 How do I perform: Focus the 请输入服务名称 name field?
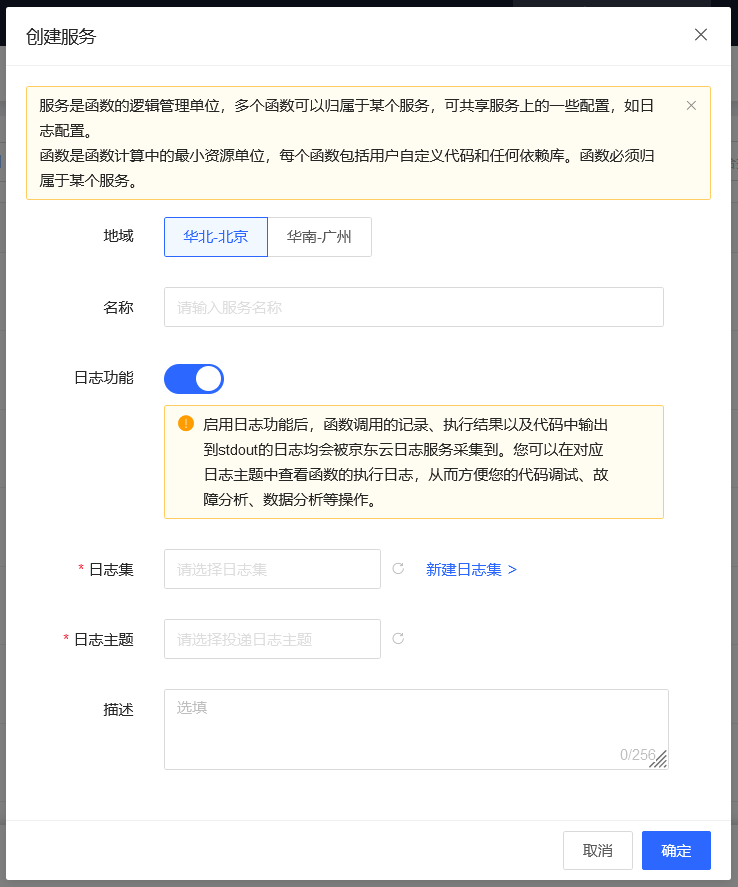click(x=414, y=307)
